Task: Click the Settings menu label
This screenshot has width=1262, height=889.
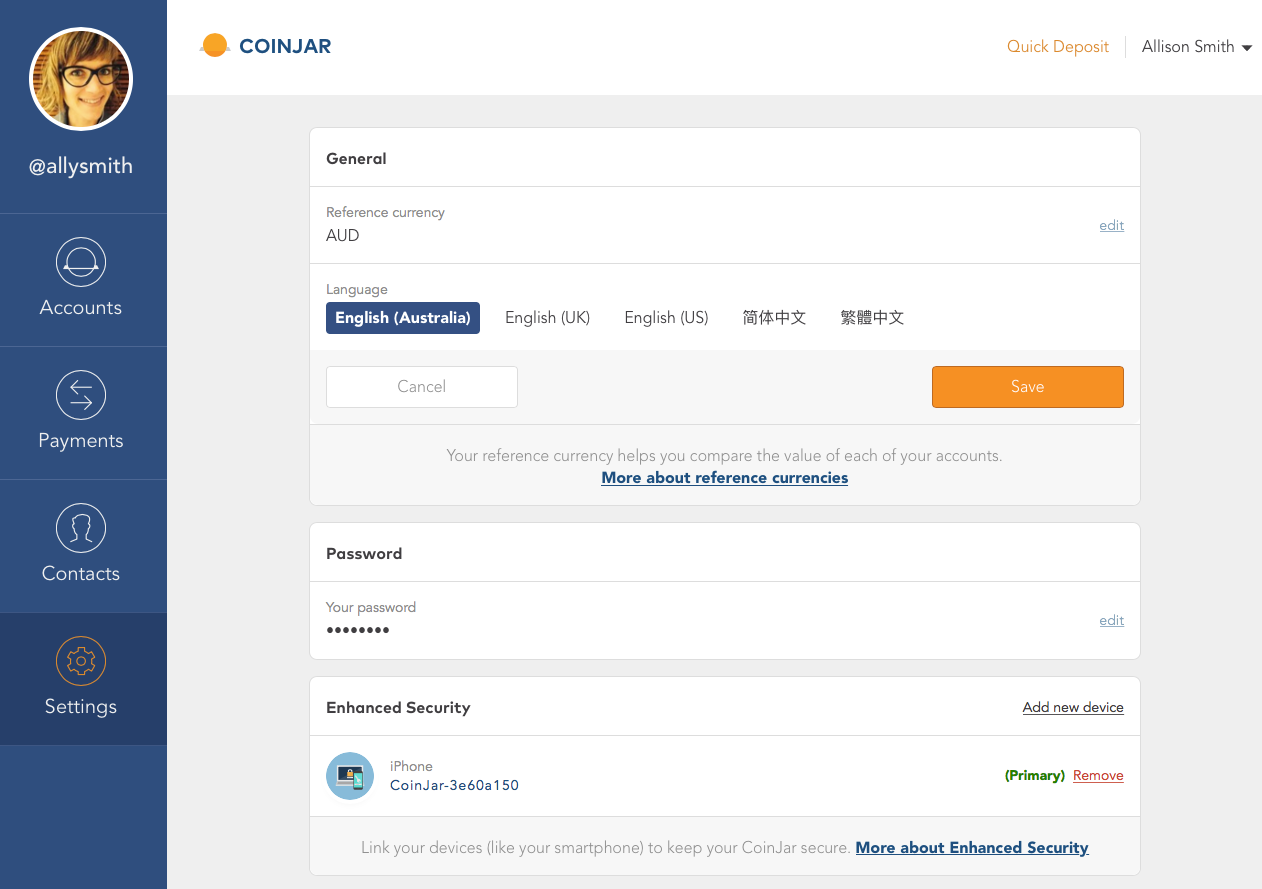Action: click(x=81, y=707)
